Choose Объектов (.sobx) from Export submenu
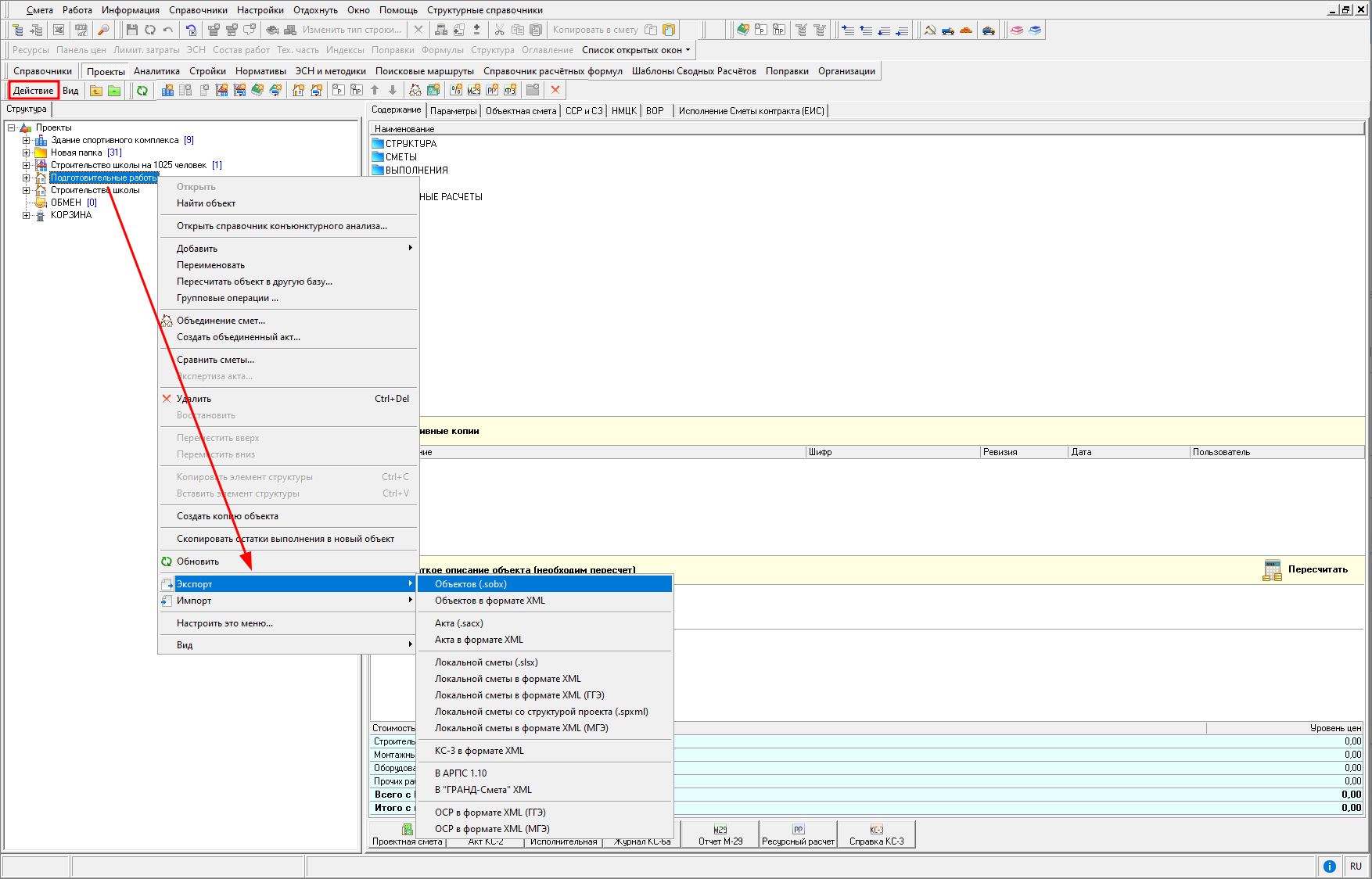 [471, 584]
